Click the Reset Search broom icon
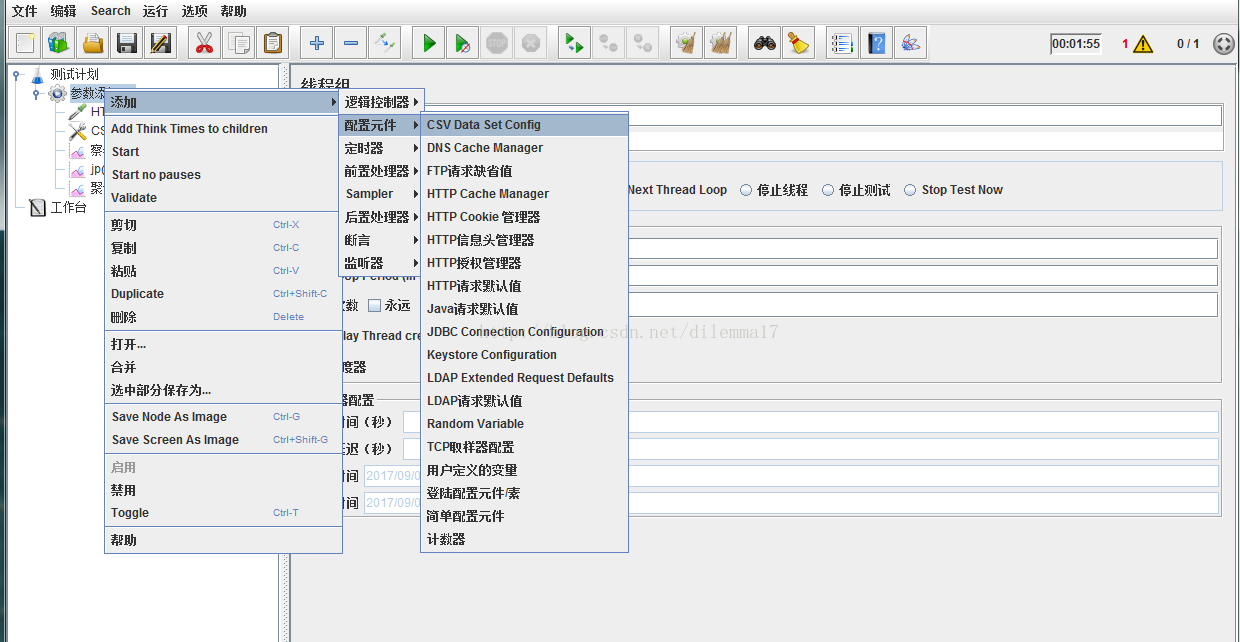Image resolution: width=1240 pixels, height=642 pixels. pyautogui.click(x=799, y=43)
